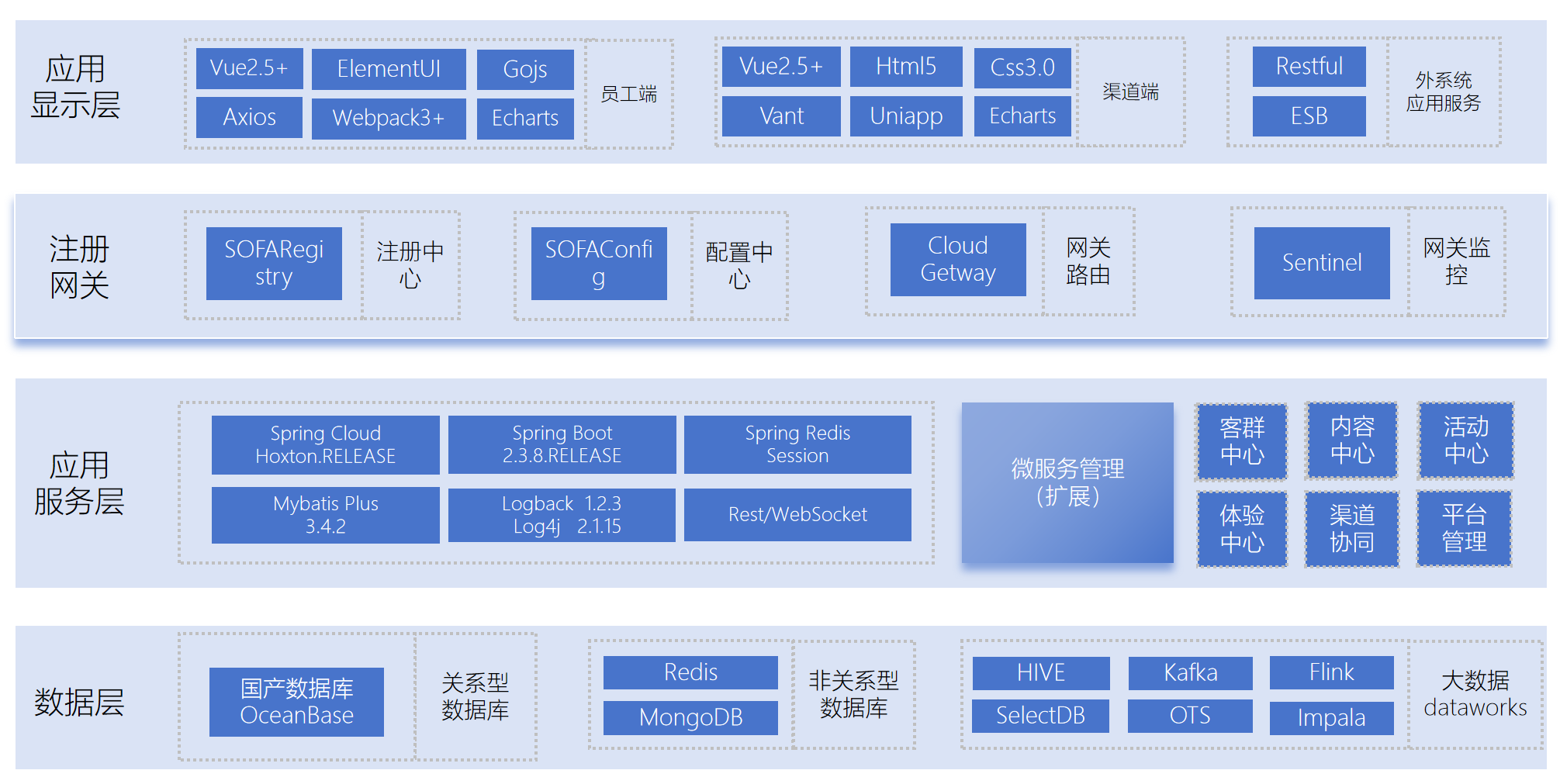Screen dimensions: 1560x784
Task: Click the 大数据 dataworks label
Action: (x=1475, y=694)
